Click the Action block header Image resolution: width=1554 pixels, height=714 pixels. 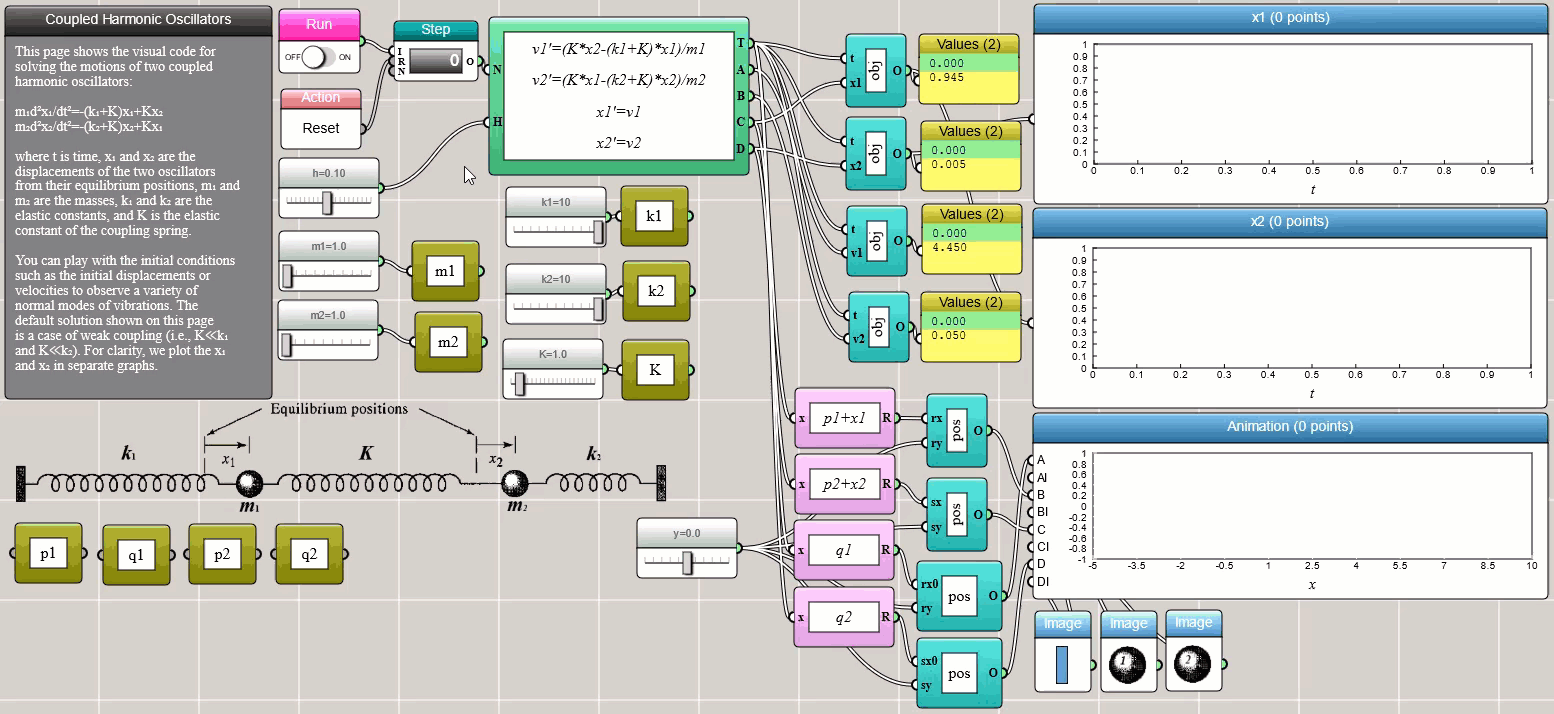(320, 98)
